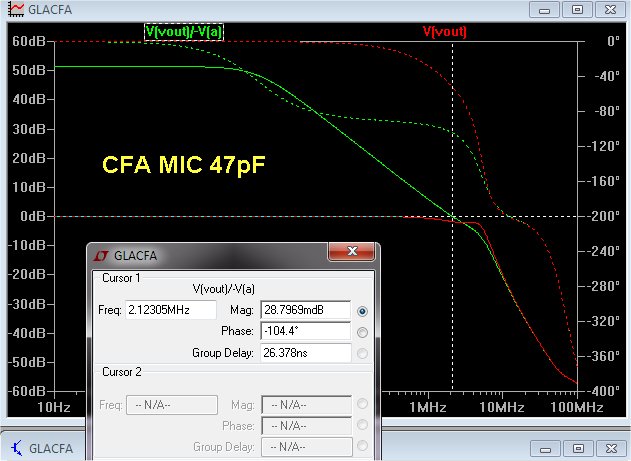
Task: Close the bottom GLACFA schematic window
Action: [x=611, y=448]
